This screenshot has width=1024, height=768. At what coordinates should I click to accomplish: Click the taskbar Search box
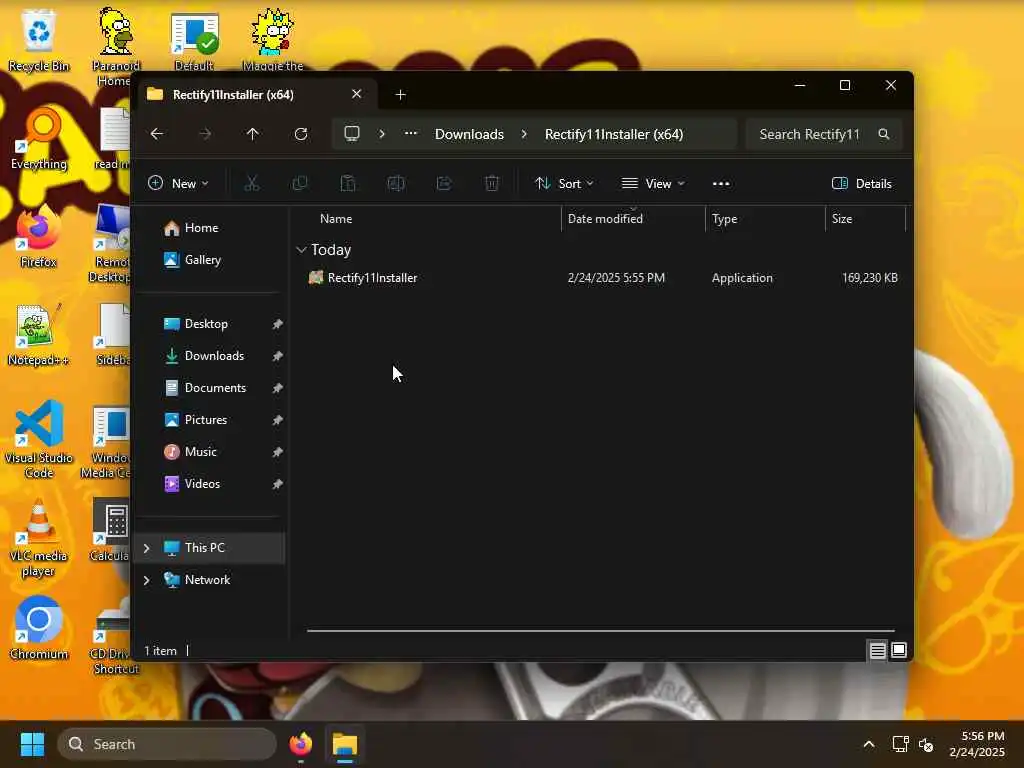167,744
